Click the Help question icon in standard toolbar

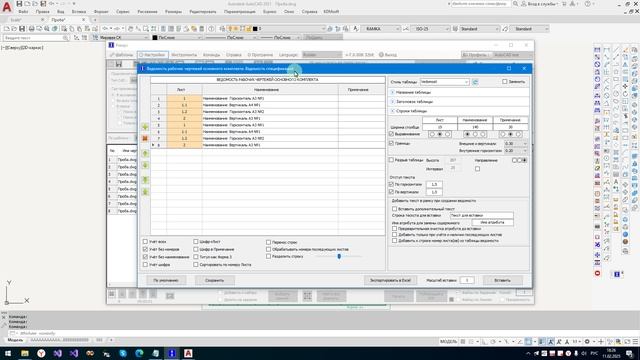coord(211,29)
